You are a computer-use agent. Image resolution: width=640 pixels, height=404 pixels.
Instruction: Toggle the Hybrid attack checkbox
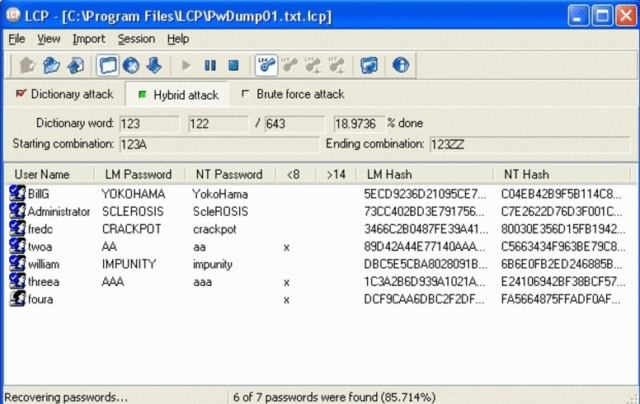point(142,95)
